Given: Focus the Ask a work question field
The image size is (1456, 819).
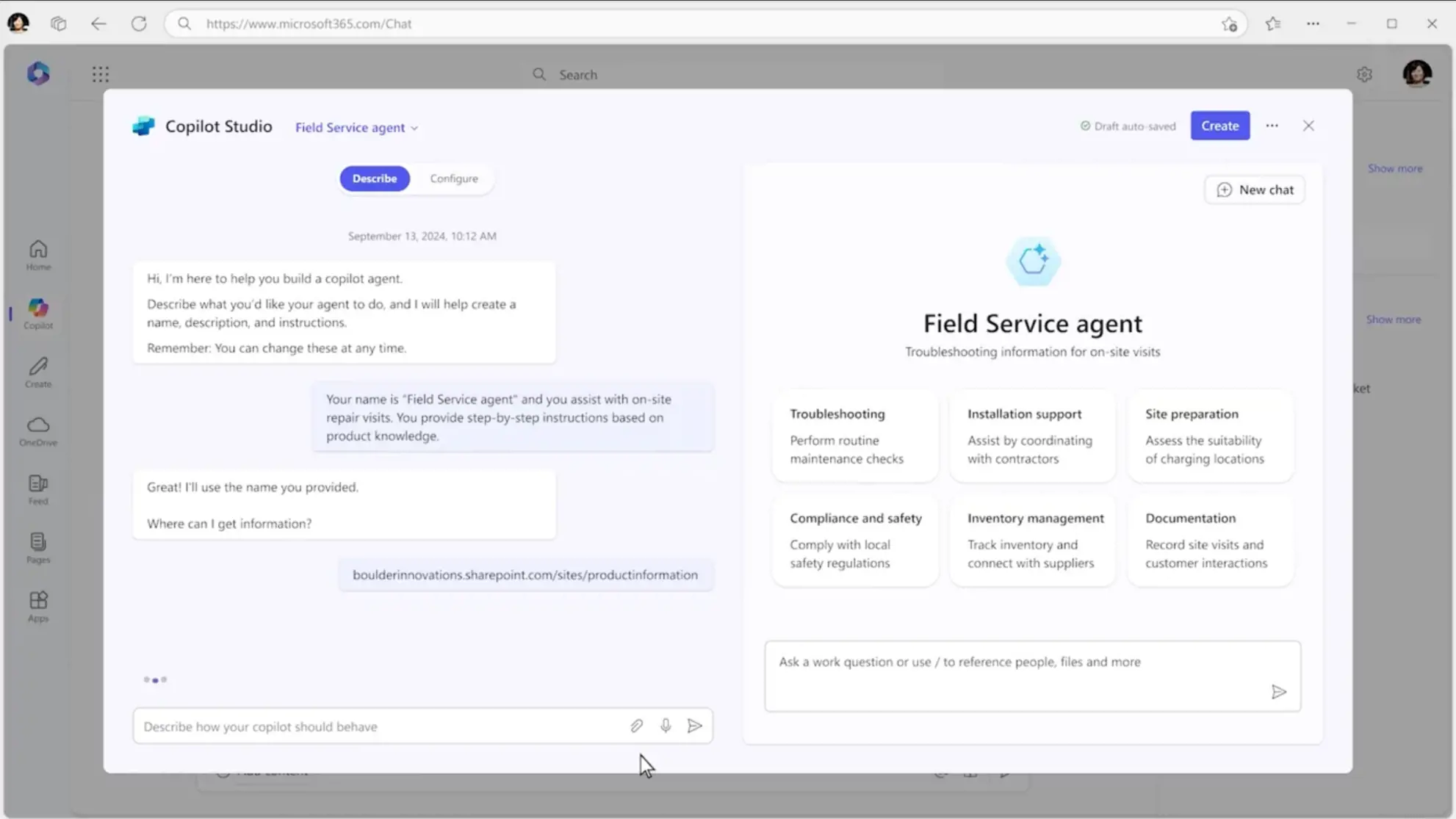Looking at the screenshot, I should (x=1032, y=676).
